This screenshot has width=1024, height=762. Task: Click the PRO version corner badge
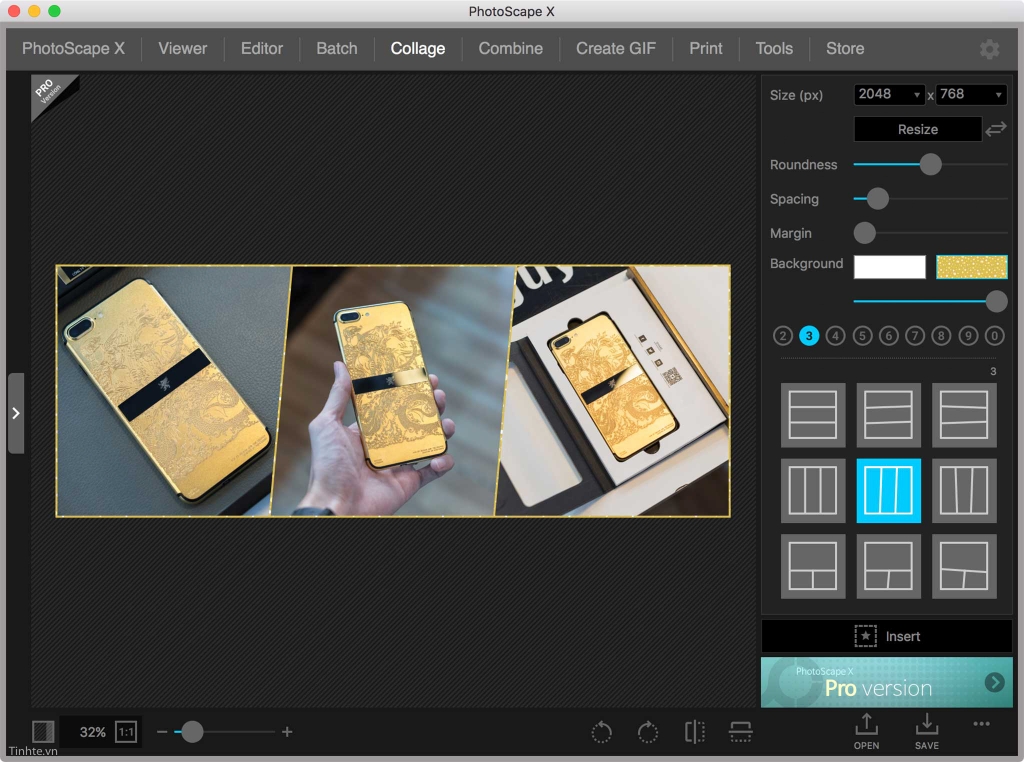pyautogui.click(x=50, y=92)
